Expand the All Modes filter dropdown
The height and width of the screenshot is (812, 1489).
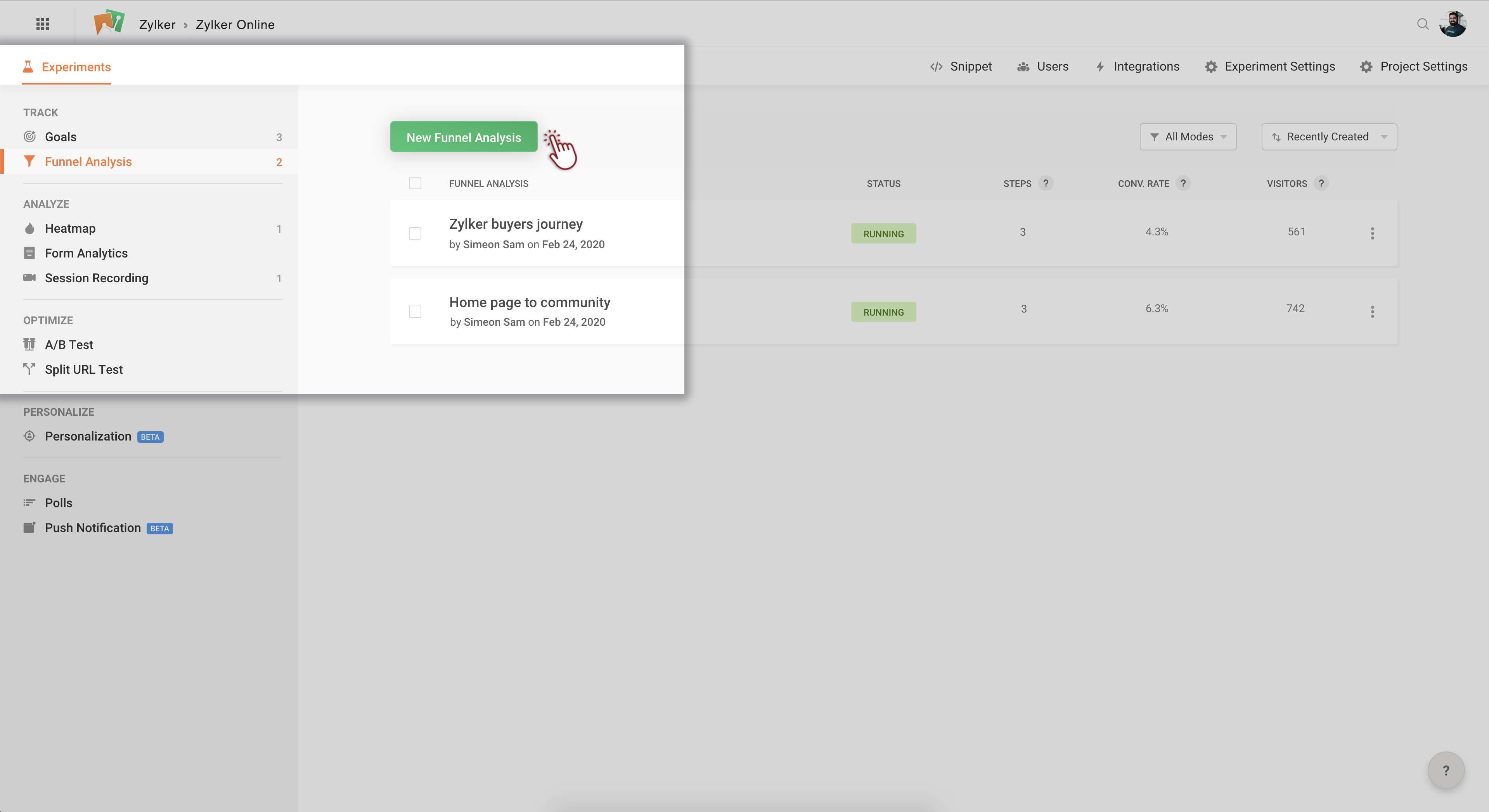[x=1188, y=137]
